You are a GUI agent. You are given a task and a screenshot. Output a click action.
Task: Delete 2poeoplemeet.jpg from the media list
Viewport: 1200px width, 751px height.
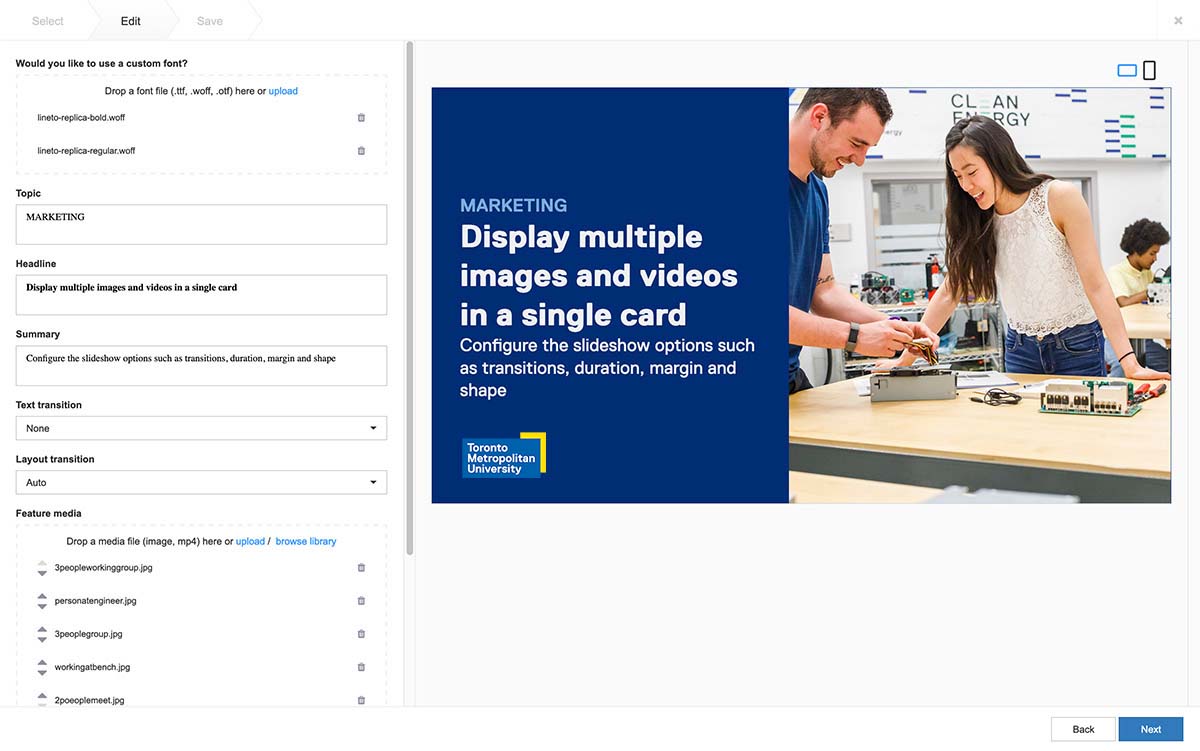(x=361, y=700)
